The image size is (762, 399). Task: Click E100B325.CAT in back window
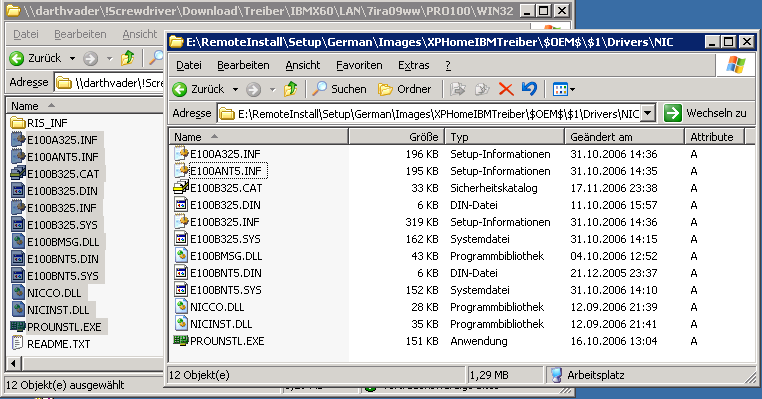point(55,174)
